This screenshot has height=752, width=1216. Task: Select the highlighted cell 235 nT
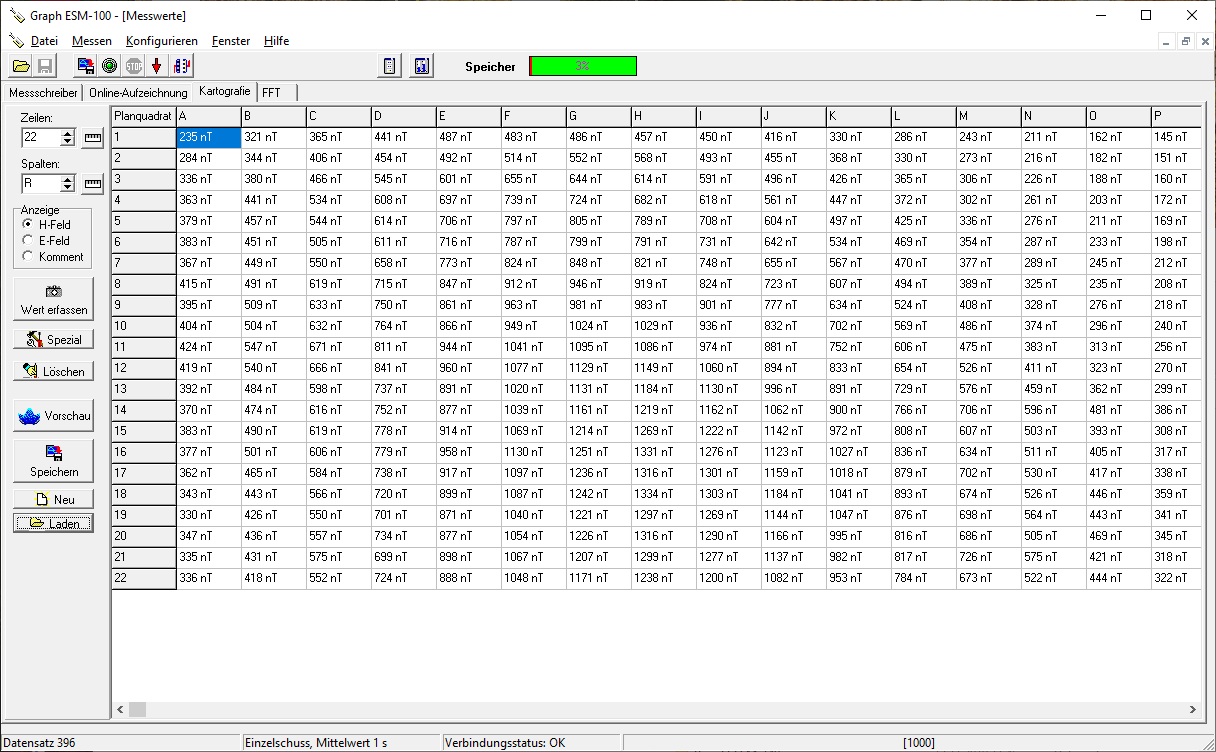tap(209, 137)
